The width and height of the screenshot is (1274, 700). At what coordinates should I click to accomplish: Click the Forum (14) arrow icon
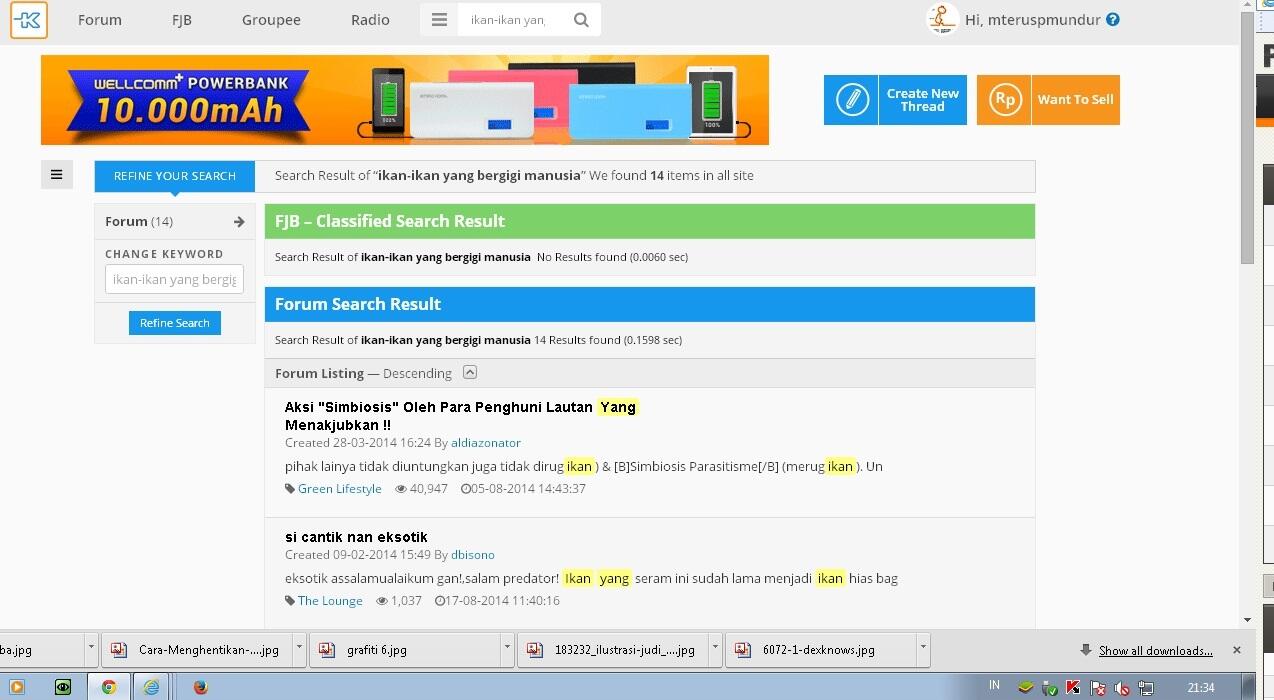pos(239,222)
